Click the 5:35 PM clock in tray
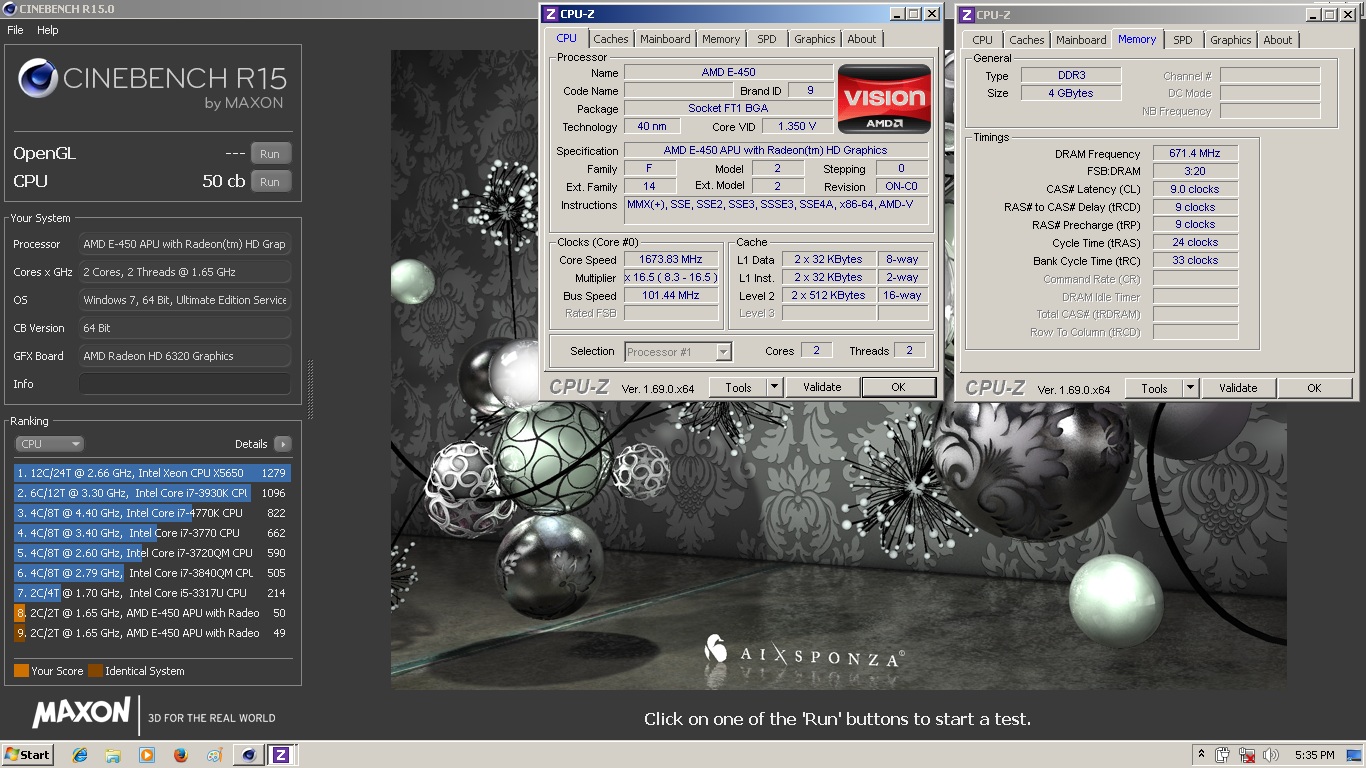This screenshot has height=768, width=1366. [1314, 755]
